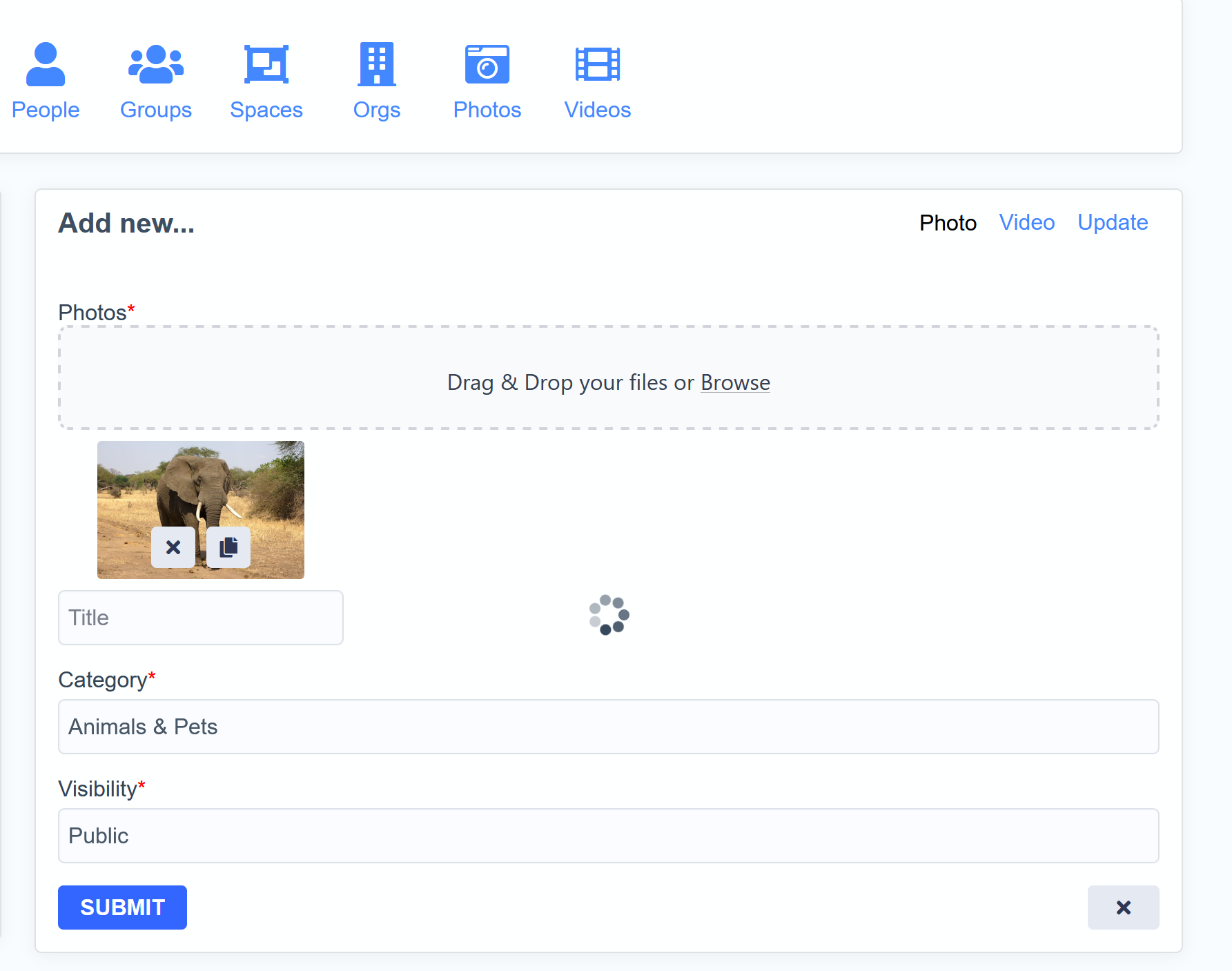Viewport: 1232px width, 971px height.
Task: Close the Add new form
Action: click(x=1124, y=908)
